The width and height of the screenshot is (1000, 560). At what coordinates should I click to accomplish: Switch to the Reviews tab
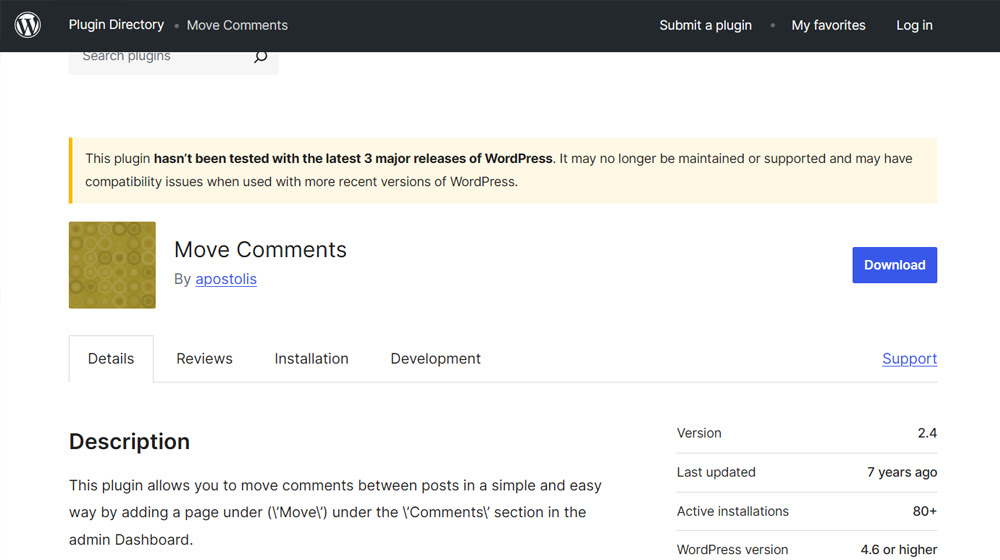tap(204, 358)
